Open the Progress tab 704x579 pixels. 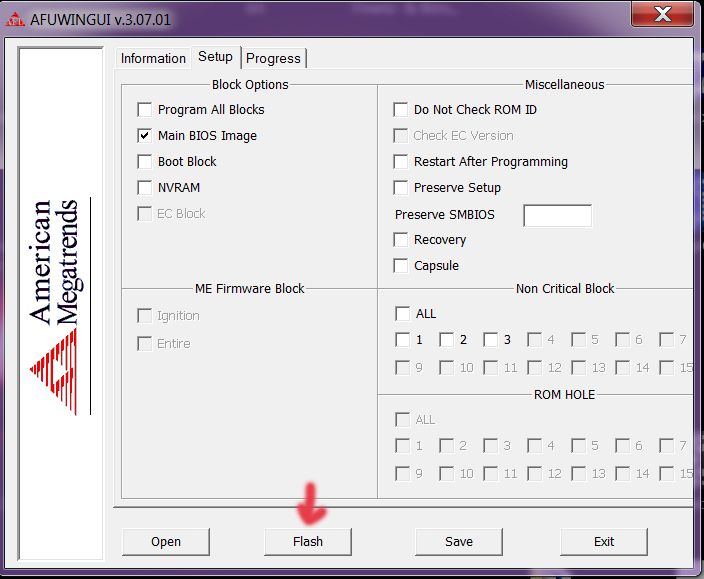point(273,58)
